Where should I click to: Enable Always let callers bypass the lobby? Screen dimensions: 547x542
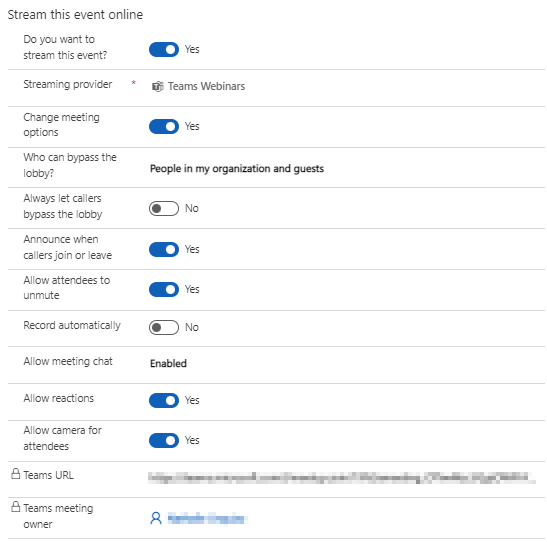164,209
